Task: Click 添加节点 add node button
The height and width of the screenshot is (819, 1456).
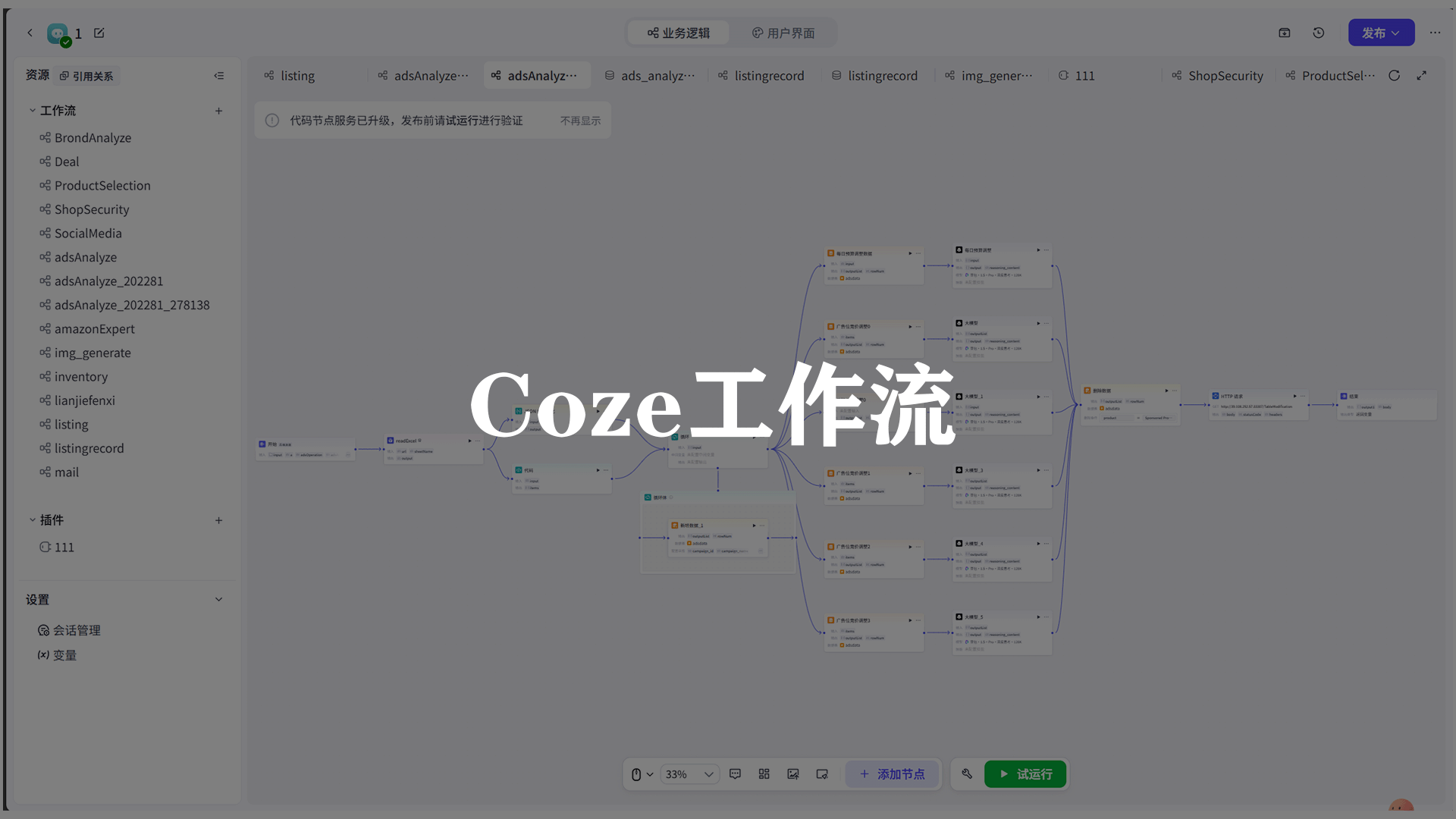Action: point(892,774)
